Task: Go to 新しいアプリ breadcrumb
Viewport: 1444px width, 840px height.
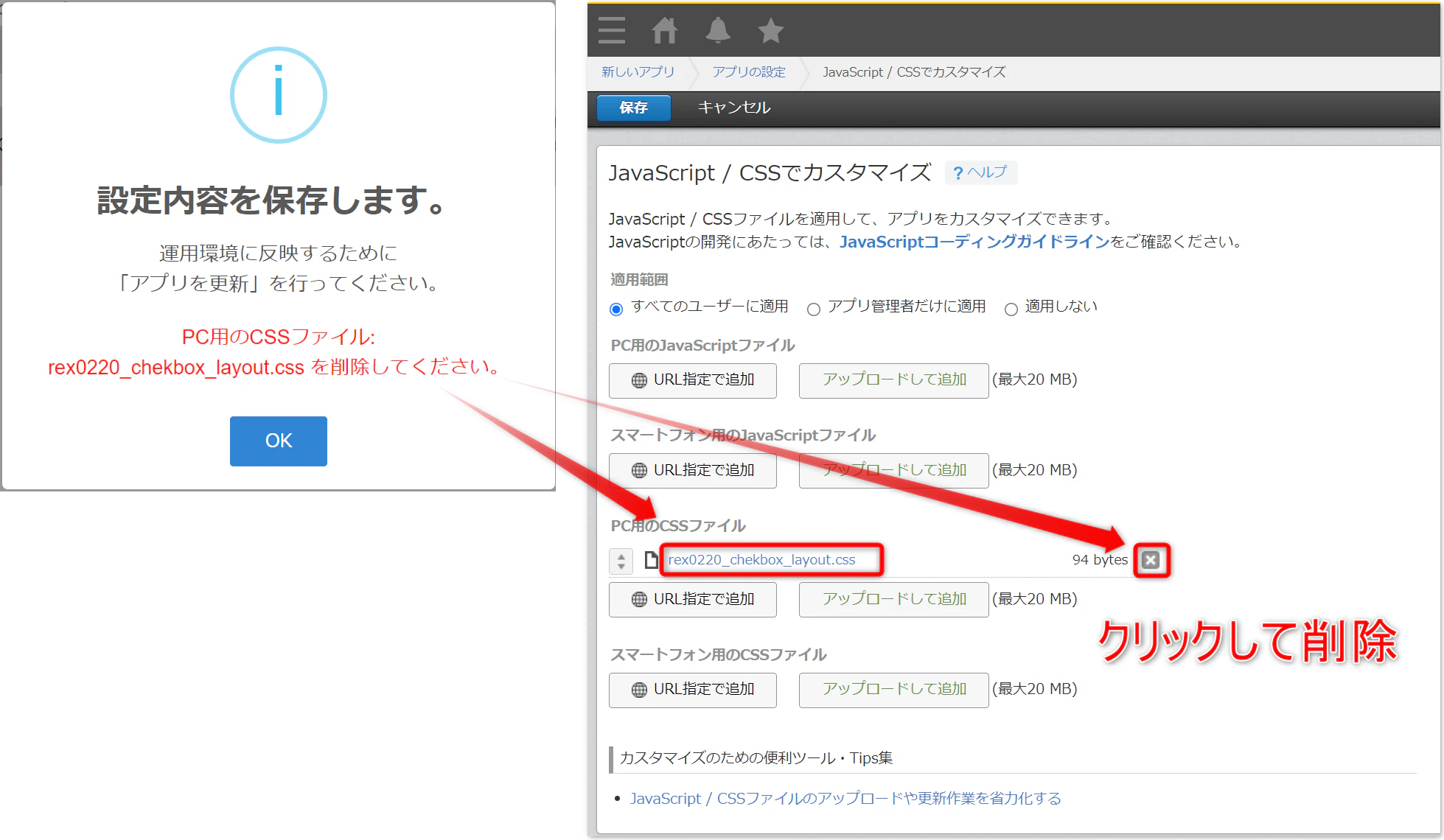Action: coord(638,72)
